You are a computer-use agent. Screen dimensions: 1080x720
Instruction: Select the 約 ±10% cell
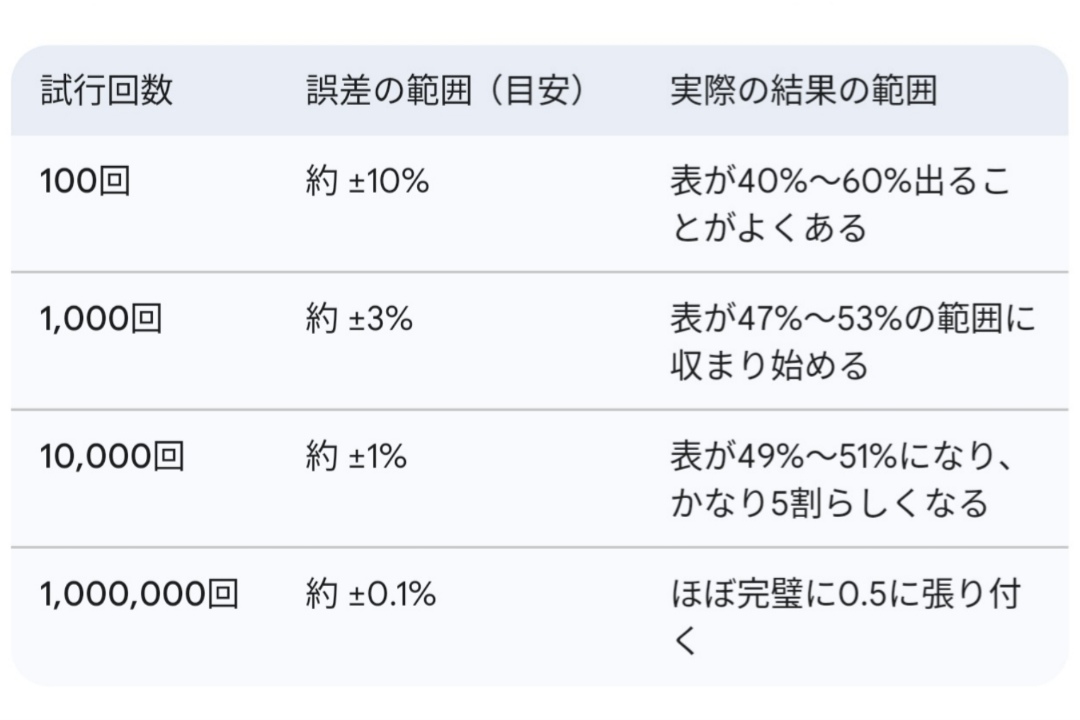(367, 182)
